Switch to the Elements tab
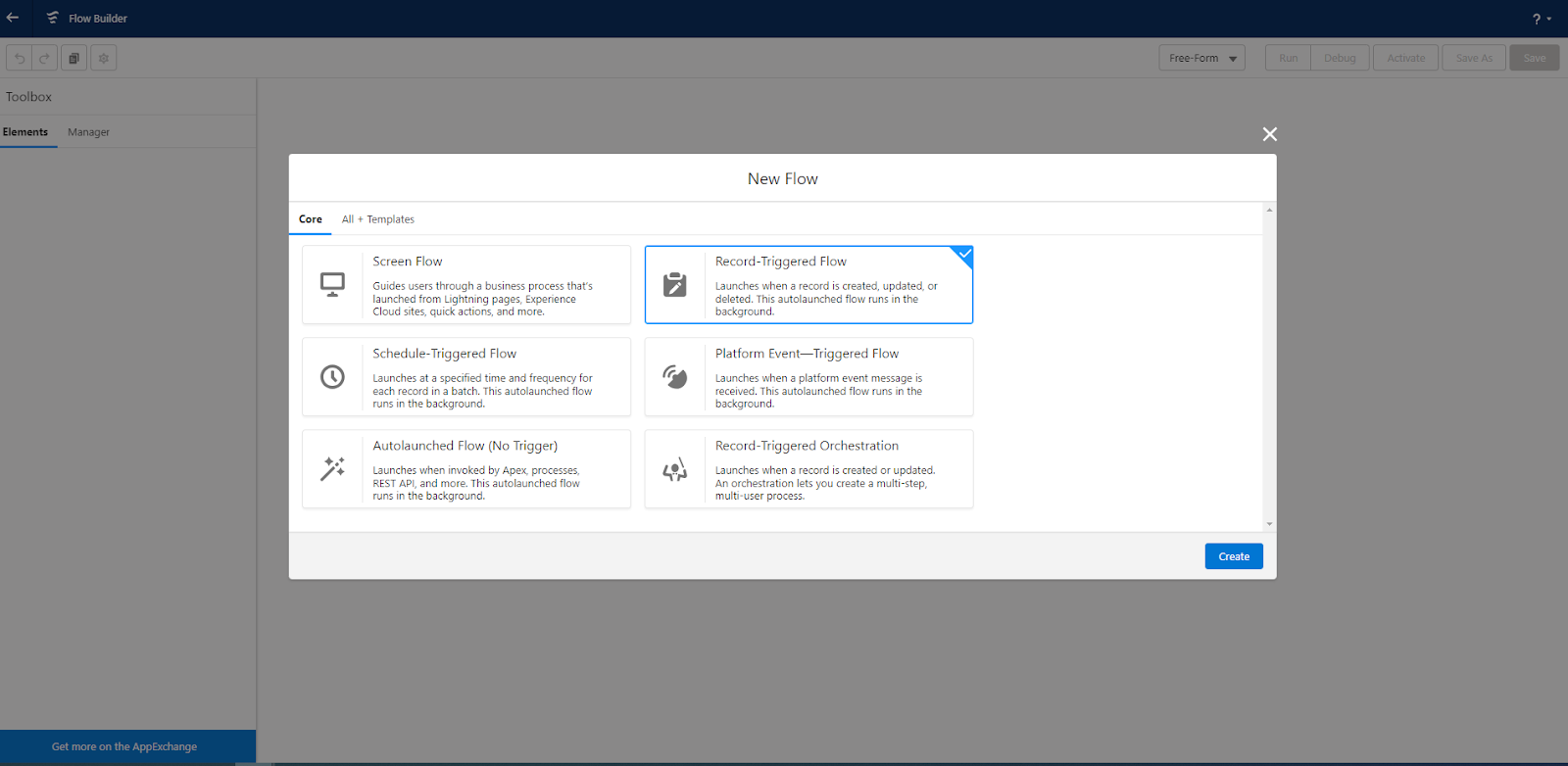The image size is (1568, 766). 25,132
